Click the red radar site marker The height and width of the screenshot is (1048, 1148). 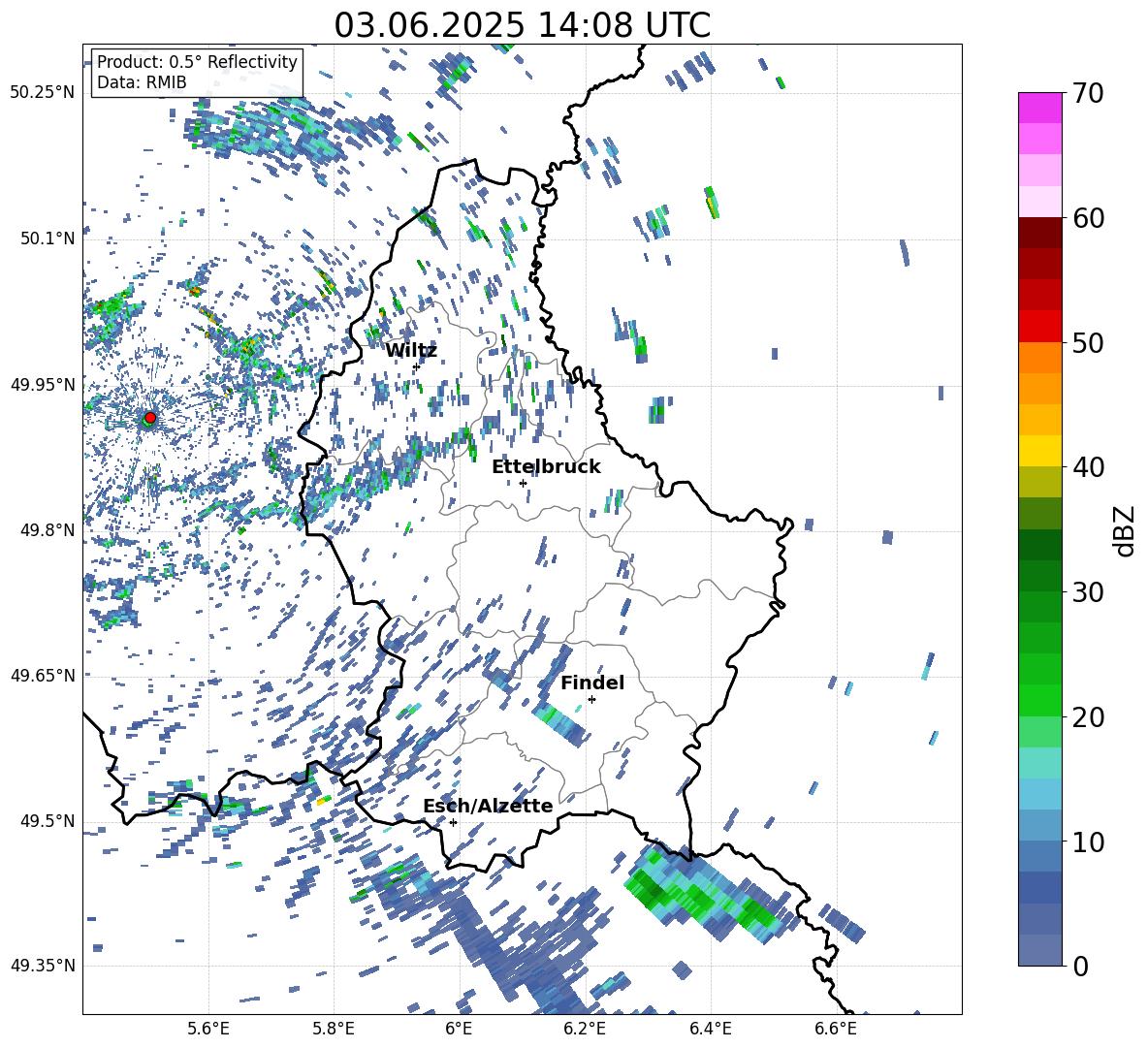pos(150,418)
